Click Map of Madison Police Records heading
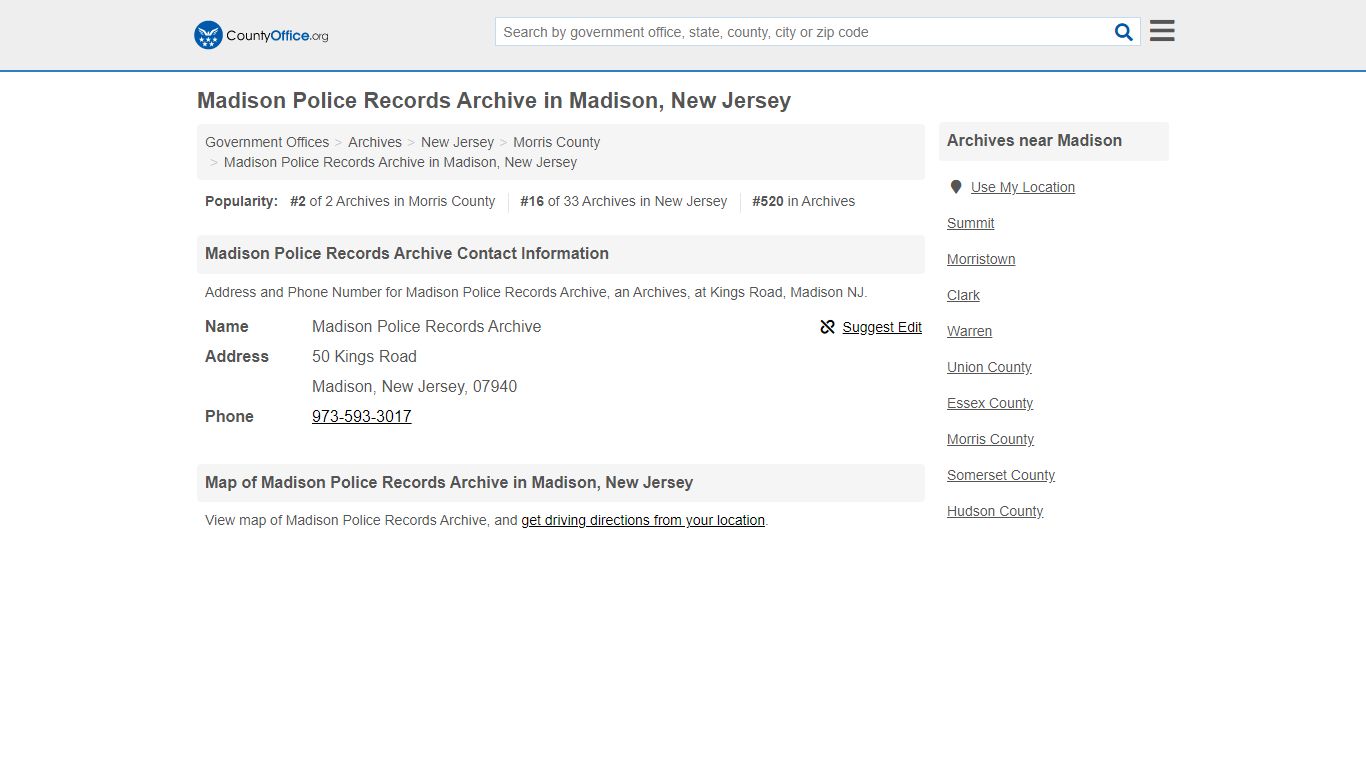 click(449, 483)
